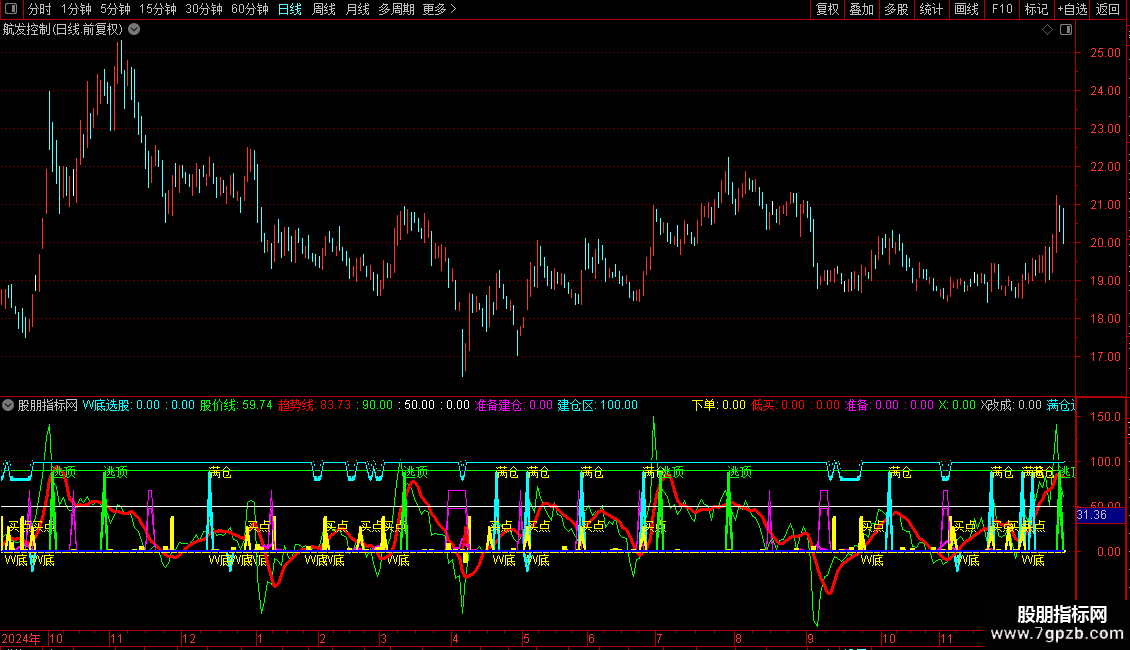The height and width of the screenshot is (650, 1130).
Task: Open the 多股 multi-stock view
Action: 896,9
